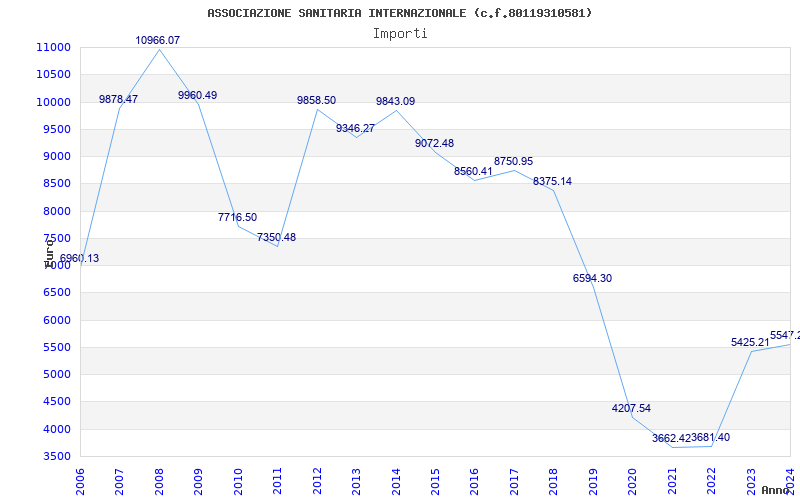
Task: Click the 4500 value on the Euro axis
Action: point(57,402)
